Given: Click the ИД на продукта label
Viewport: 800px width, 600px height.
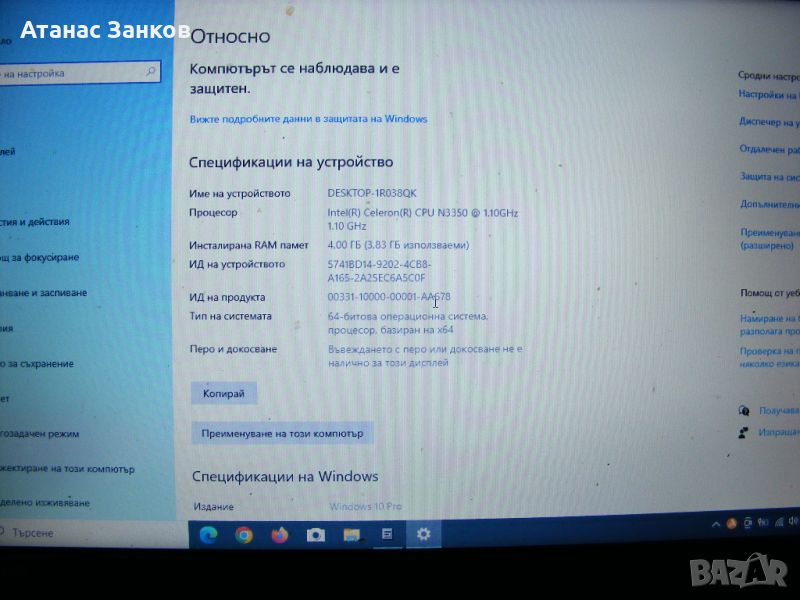Looking at the screenshot, I should [x=227, y=297].
